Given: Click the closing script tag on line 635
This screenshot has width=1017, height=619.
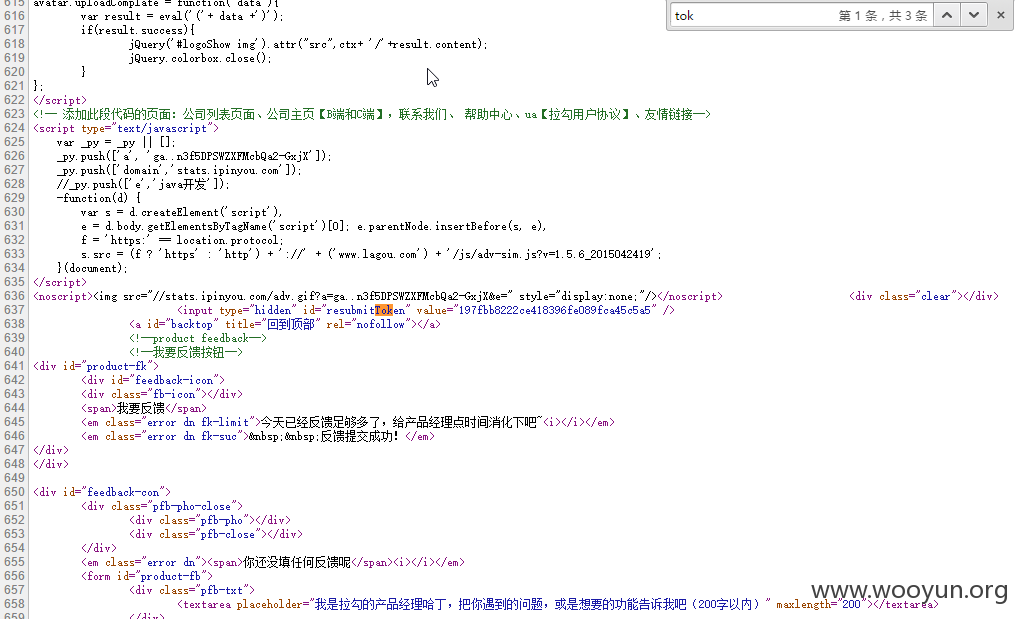Looking at the screenshot, I should point(60,282).
